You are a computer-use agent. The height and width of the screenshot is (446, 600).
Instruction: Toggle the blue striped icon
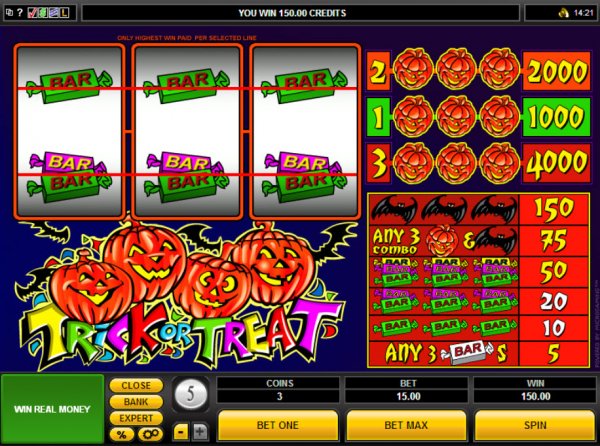[x=53, y=13]
